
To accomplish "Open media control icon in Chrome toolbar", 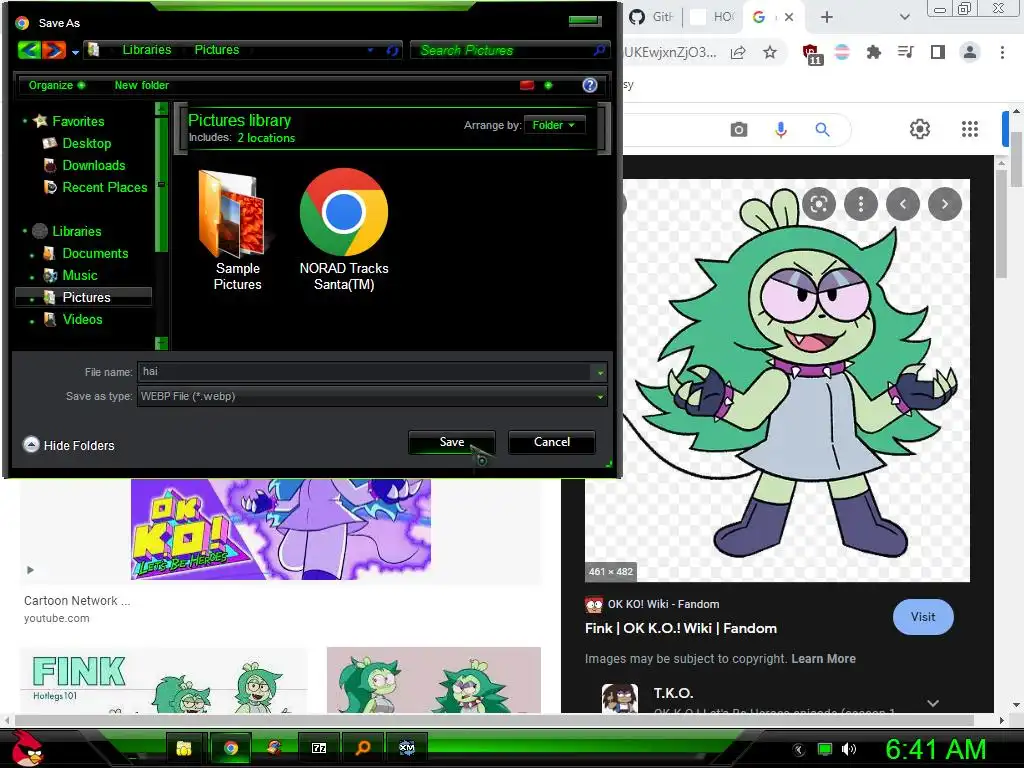I will [905, 52].
